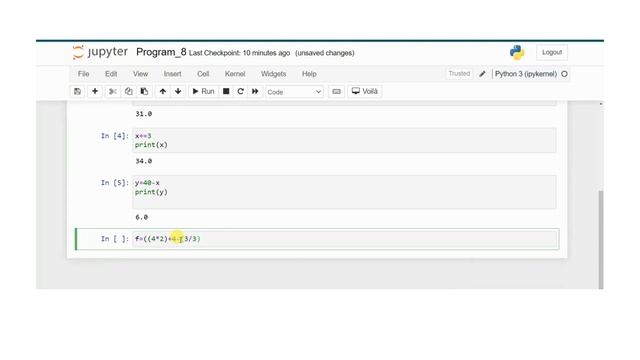
Task: Click the 6.0 output value
Action: (x=142, y=217)
